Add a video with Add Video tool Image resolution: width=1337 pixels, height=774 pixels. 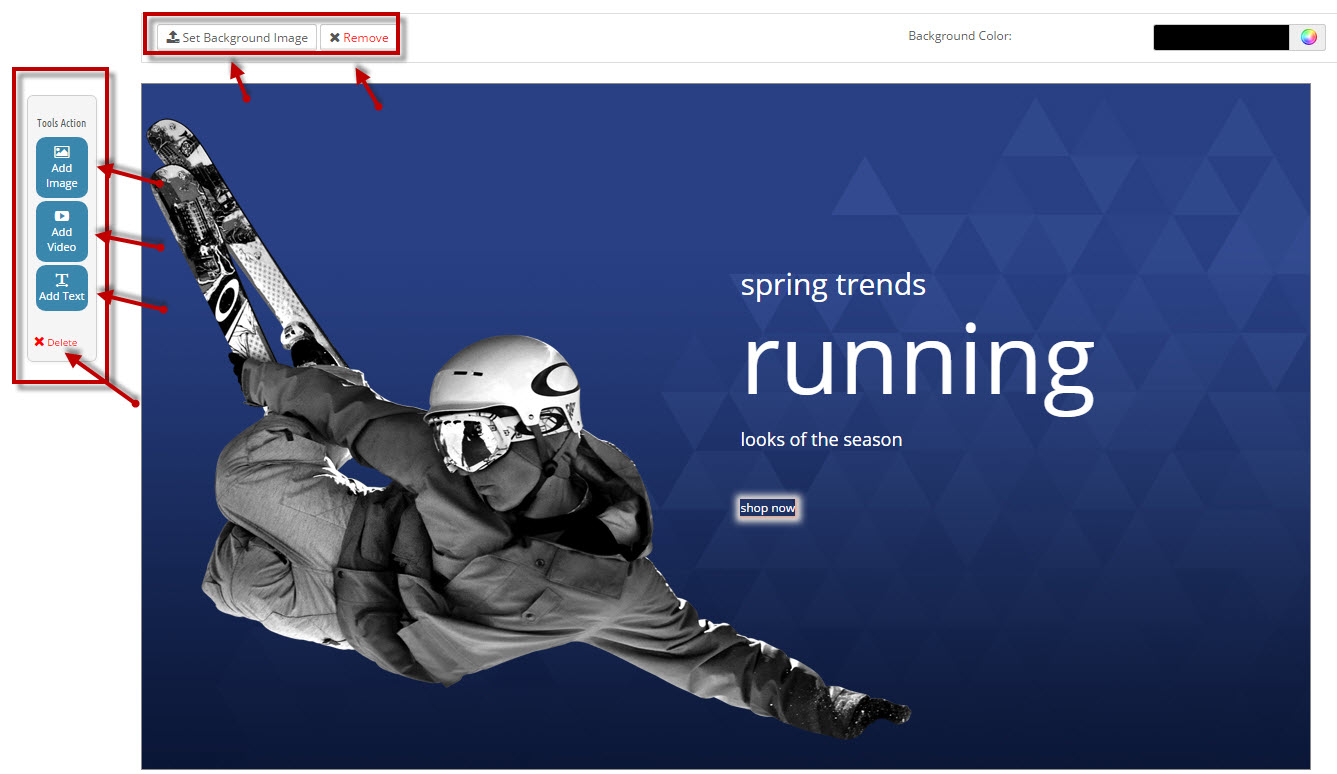(62, 232)
